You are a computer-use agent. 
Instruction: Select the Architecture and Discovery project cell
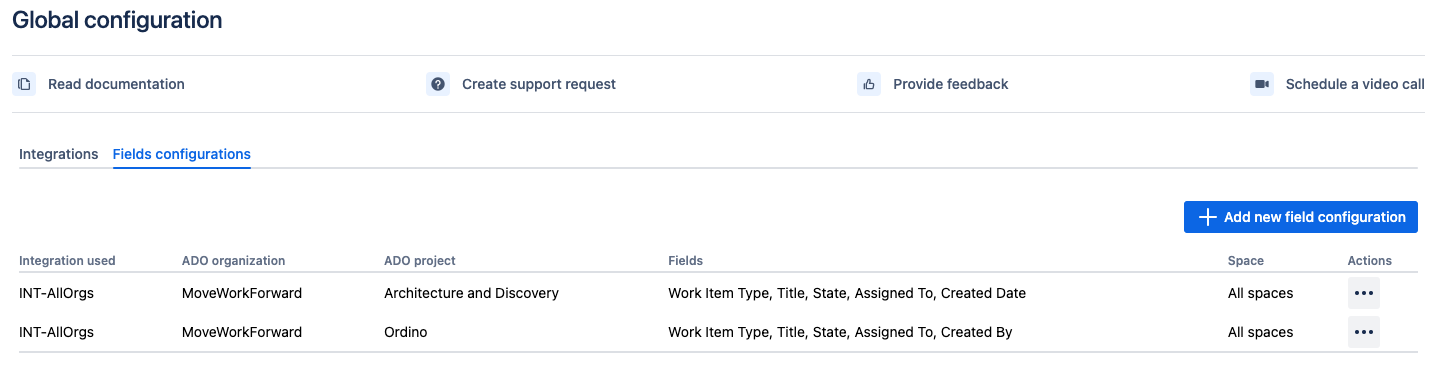click(x=471, y=293)
